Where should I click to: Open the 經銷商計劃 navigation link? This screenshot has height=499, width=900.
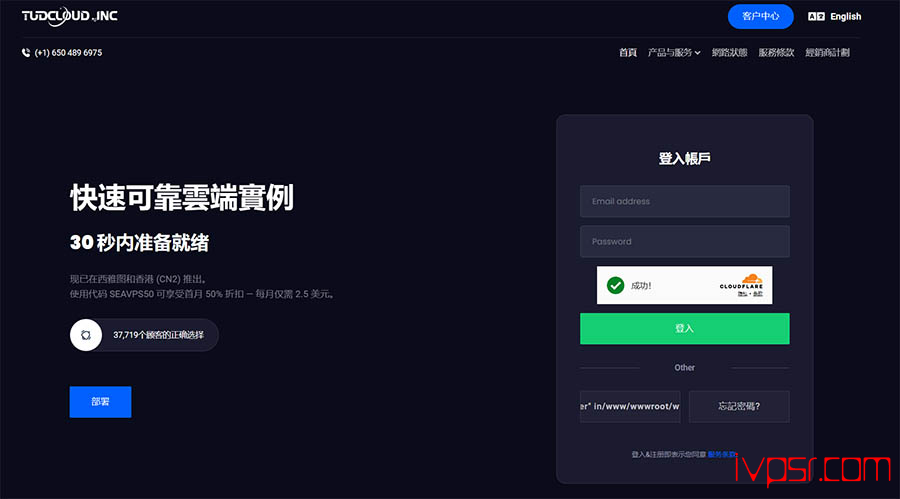(x=827, y=53)
